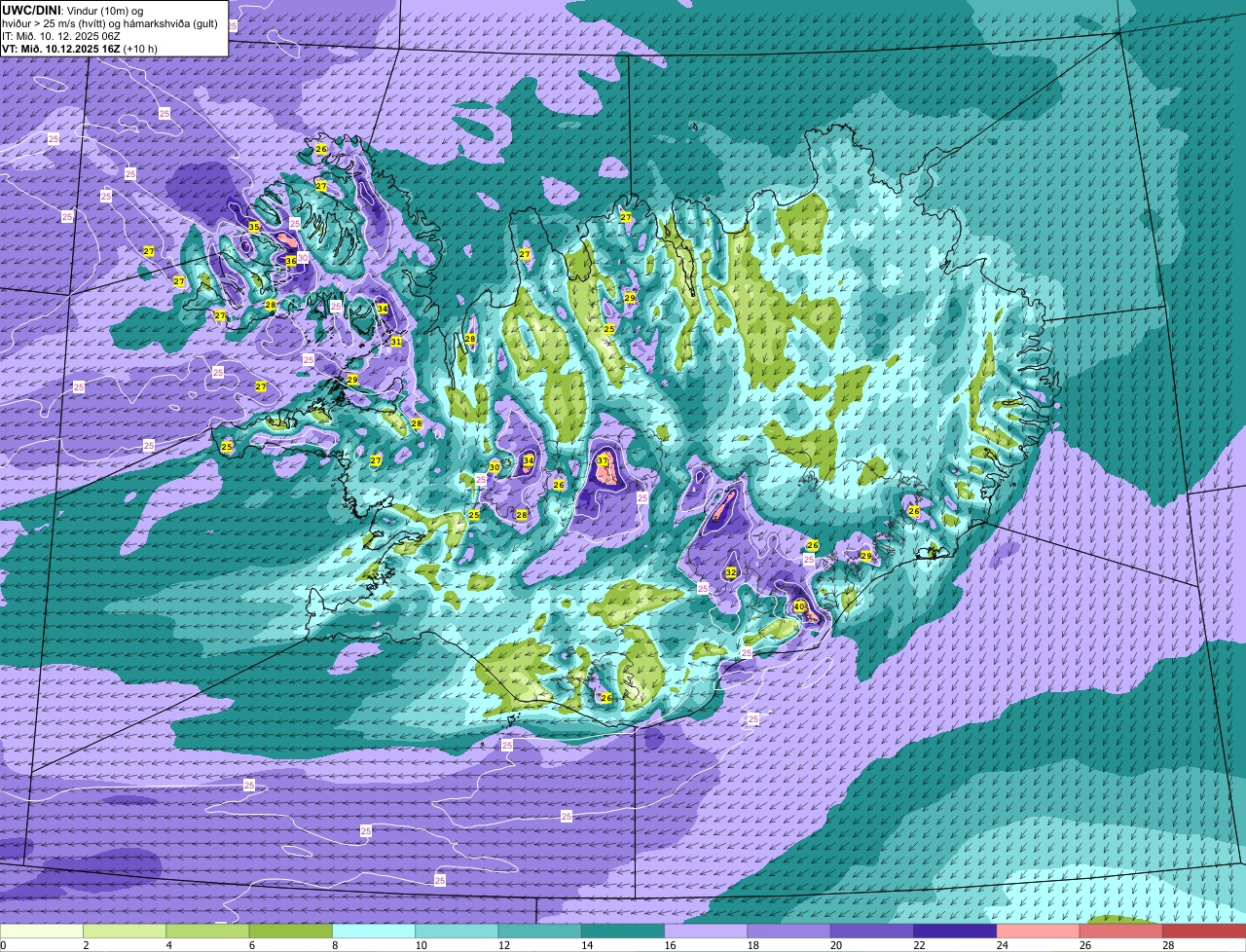Click the red legend swatch above 28 m/s

coord(1204,932)
